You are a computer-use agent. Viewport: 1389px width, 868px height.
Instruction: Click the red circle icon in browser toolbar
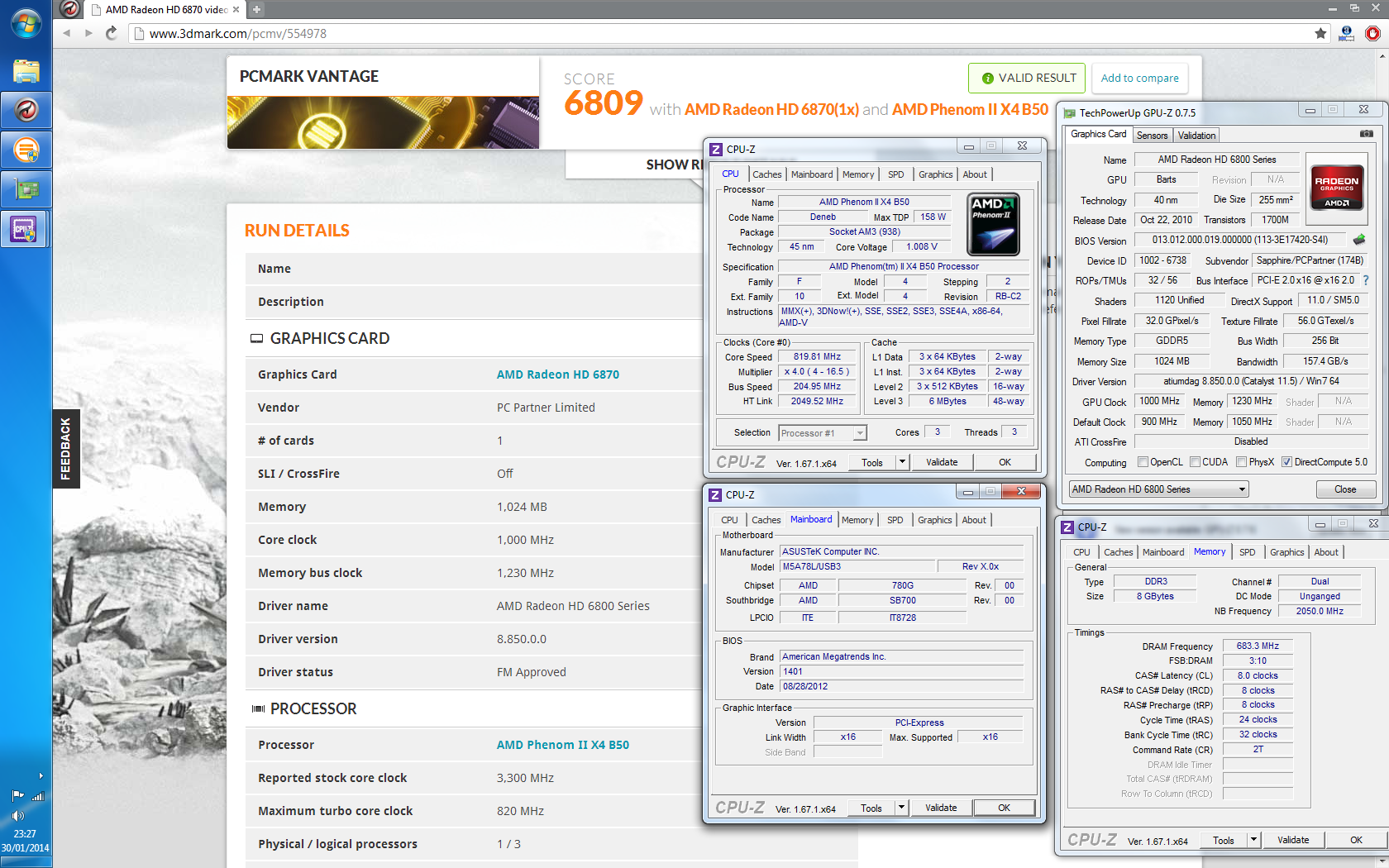click(x=1372, y=33)
